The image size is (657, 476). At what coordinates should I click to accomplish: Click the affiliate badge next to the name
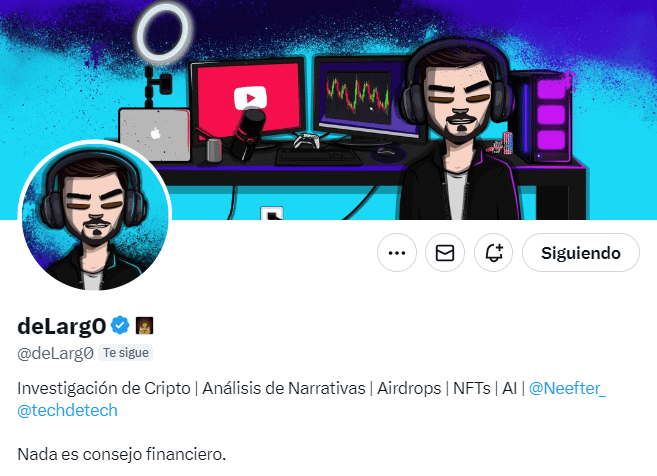(145, 326)
